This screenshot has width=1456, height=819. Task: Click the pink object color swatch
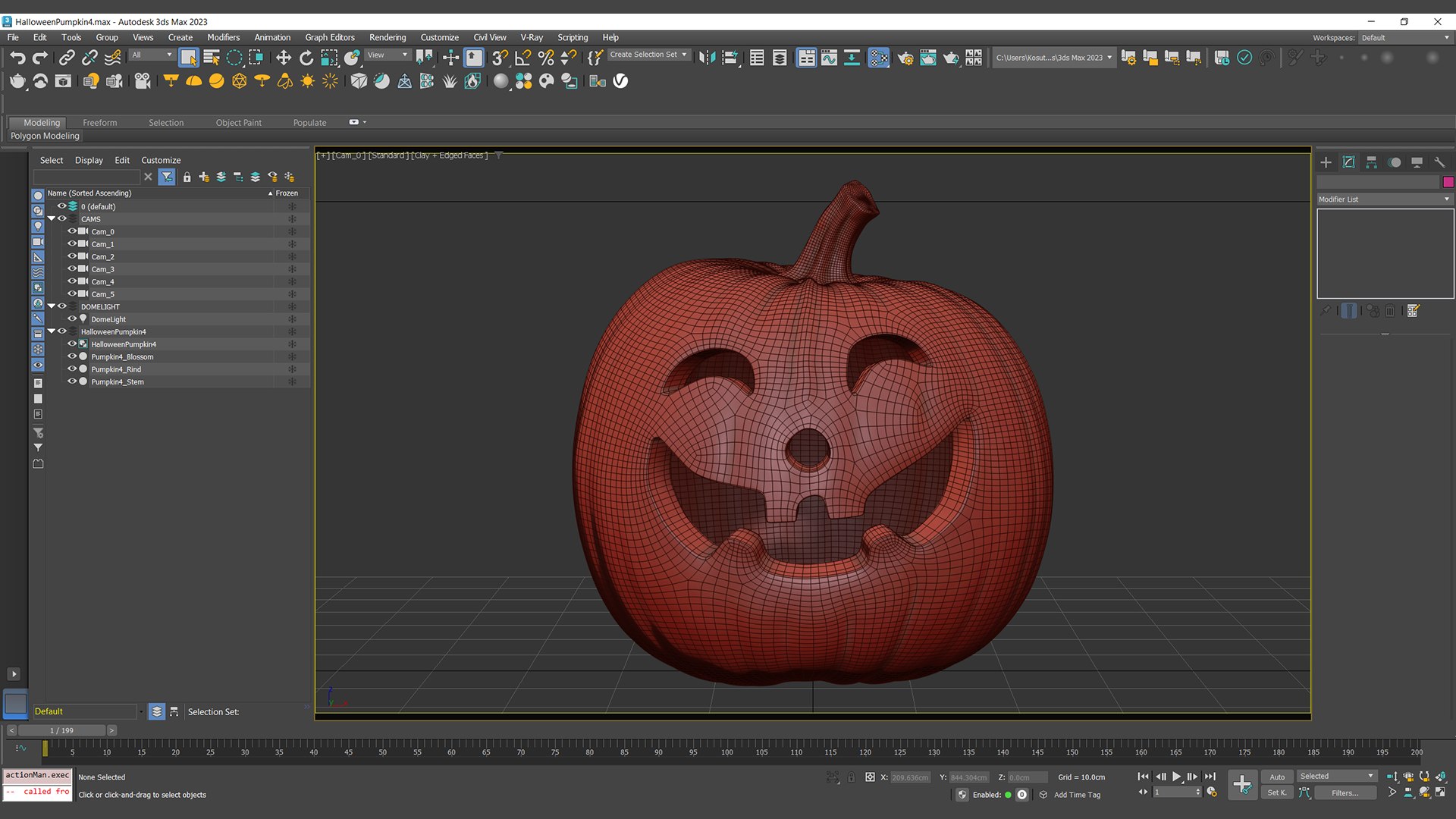[x=1448, y=182]
